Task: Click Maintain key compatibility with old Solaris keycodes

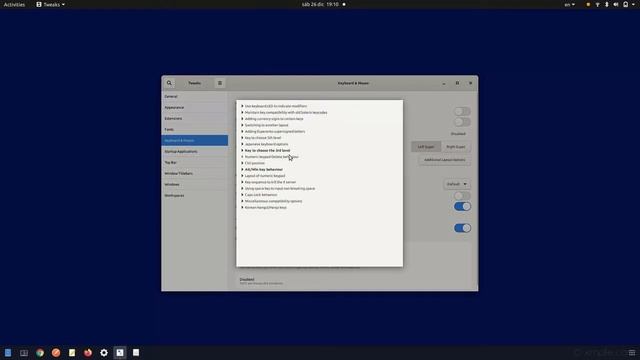Action: pyautogui.click(x=286, y=113)
